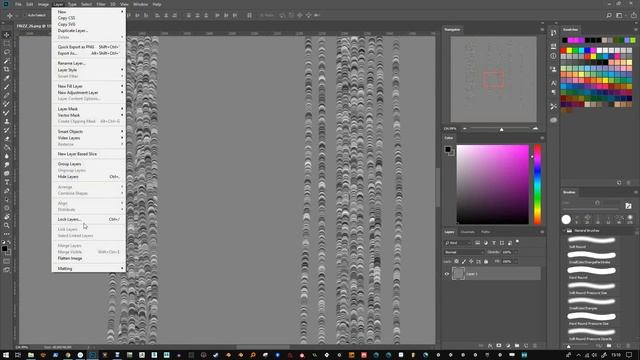Expand the Layer Style submenu

122,70
